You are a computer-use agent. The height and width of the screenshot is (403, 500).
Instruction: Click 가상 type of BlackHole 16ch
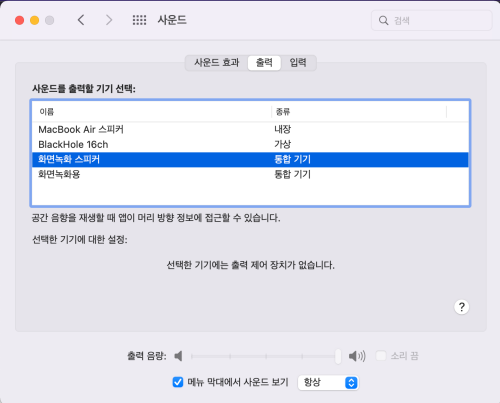283,144
